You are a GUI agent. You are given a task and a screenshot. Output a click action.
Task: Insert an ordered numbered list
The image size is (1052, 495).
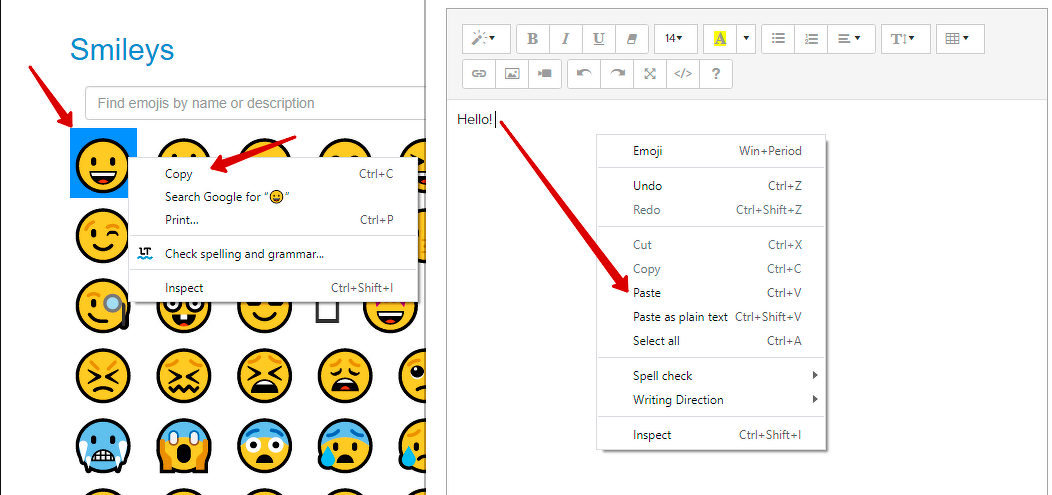point(811,39)
